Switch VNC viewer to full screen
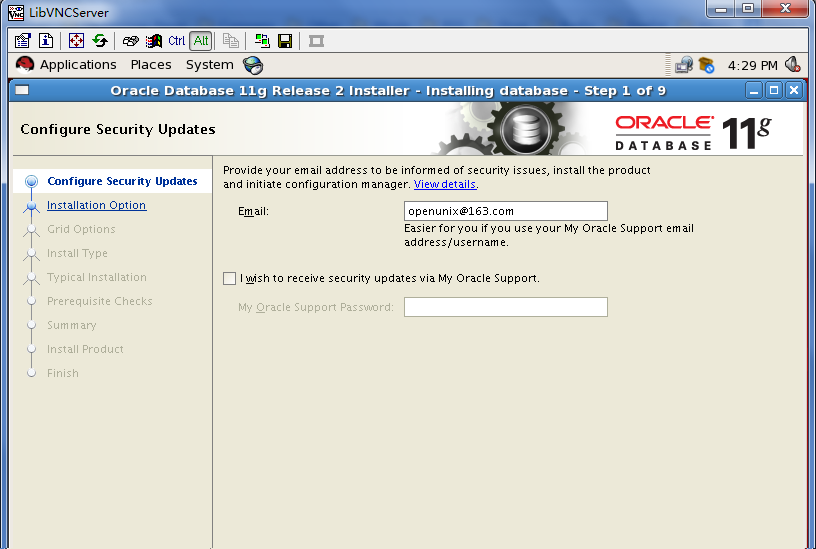Viewport: 816px width, 549px height. tap(76, 41)
